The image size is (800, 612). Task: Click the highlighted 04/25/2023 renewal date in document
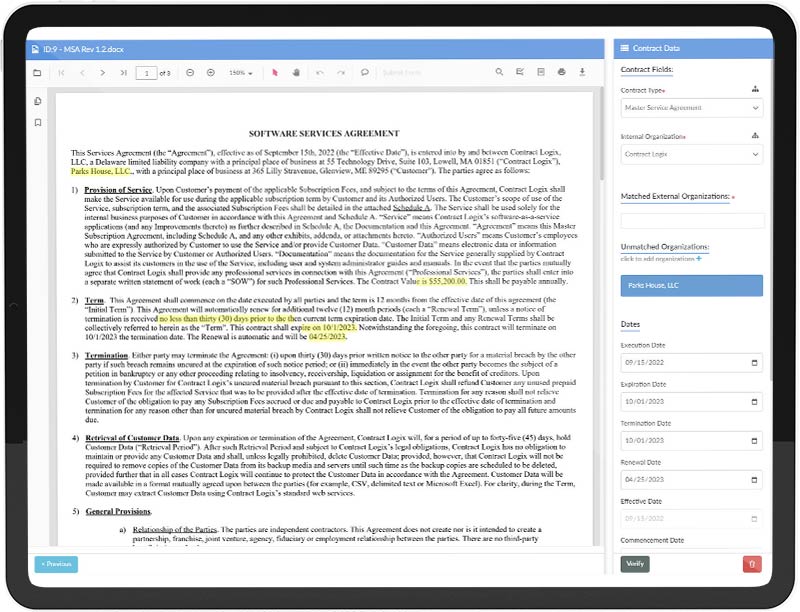pos(327,337)
